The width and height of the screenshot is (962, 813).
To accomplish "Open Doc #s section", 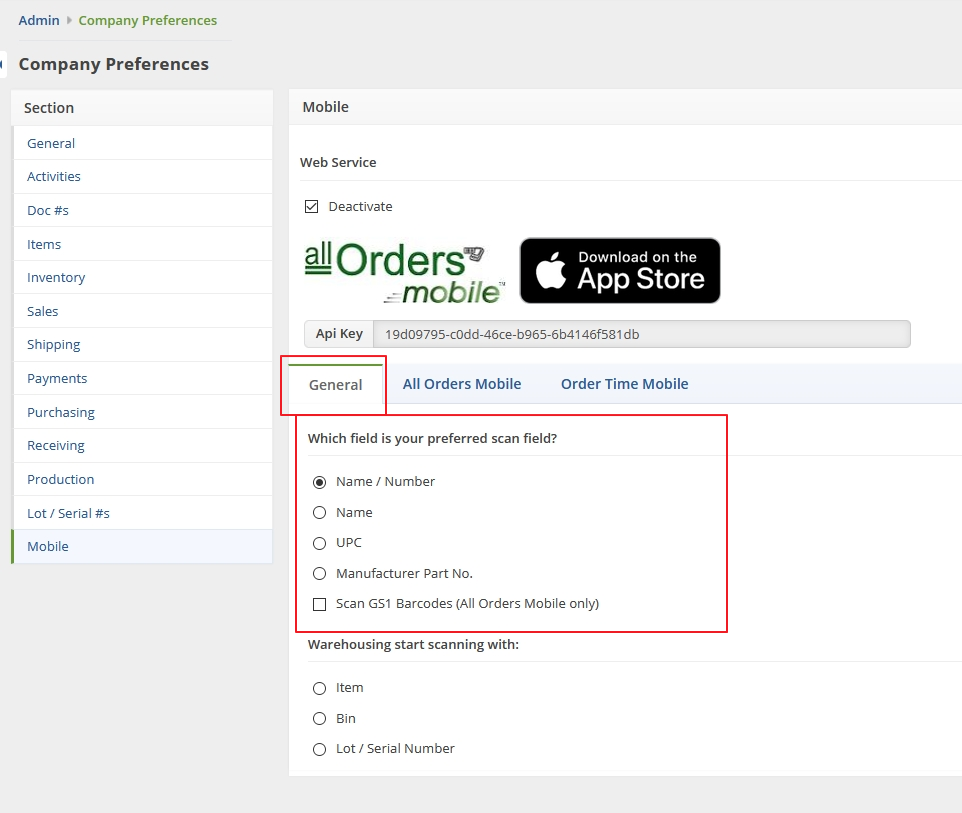I will pos(142,210).
